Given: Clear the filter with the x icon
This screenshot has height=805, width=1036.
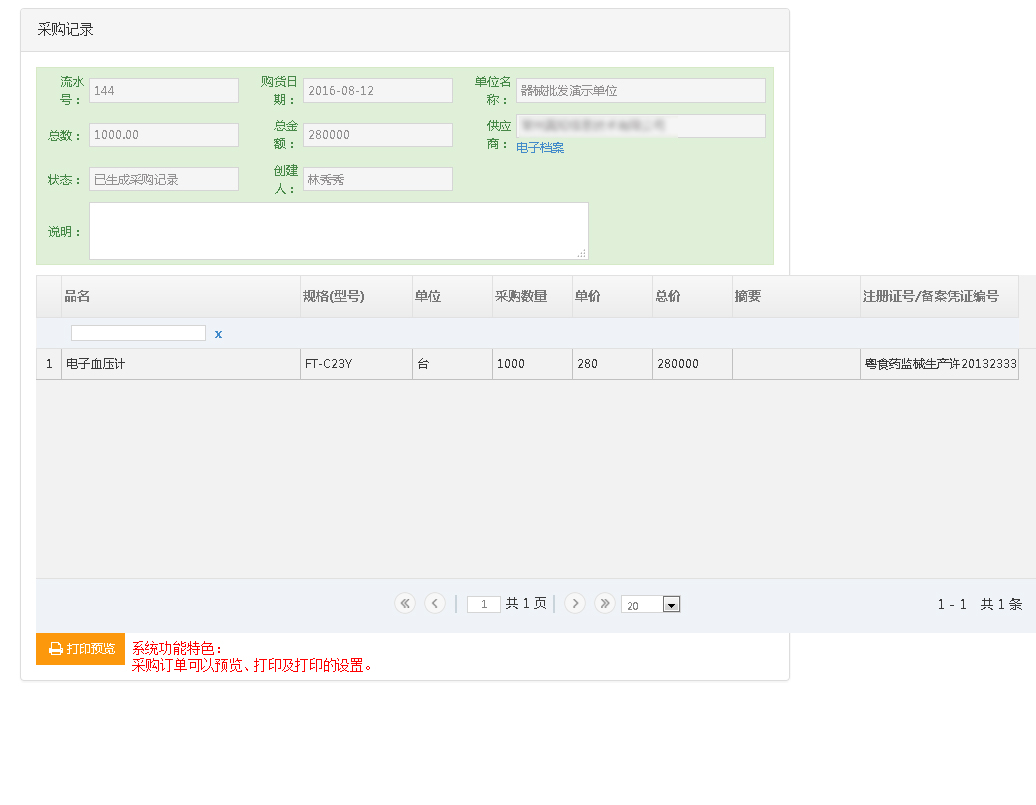Looking at the screenshot, I should [x=218, y=334].
